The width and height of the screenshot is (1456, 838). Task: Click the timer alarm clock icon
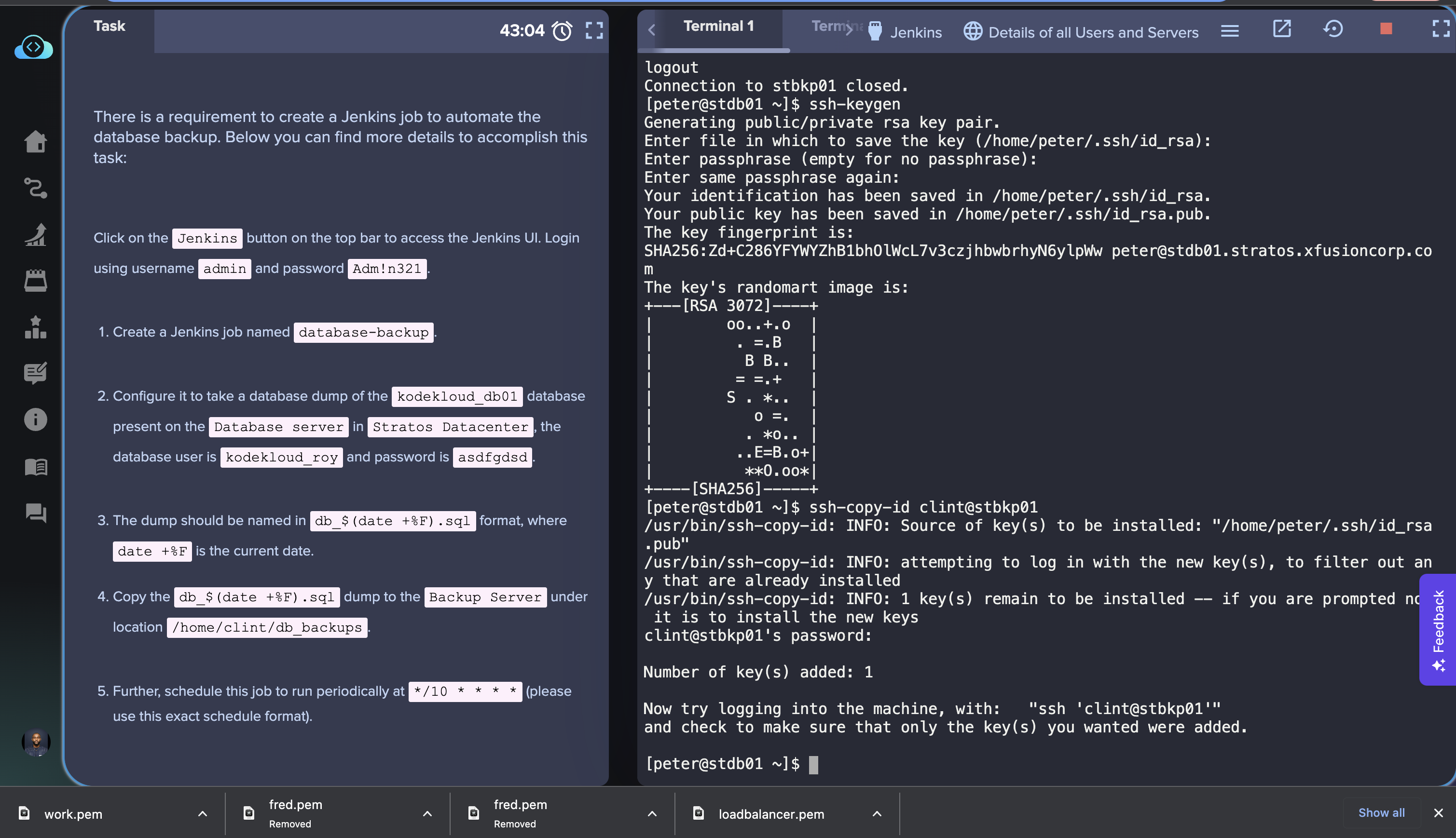click(562, 30)
